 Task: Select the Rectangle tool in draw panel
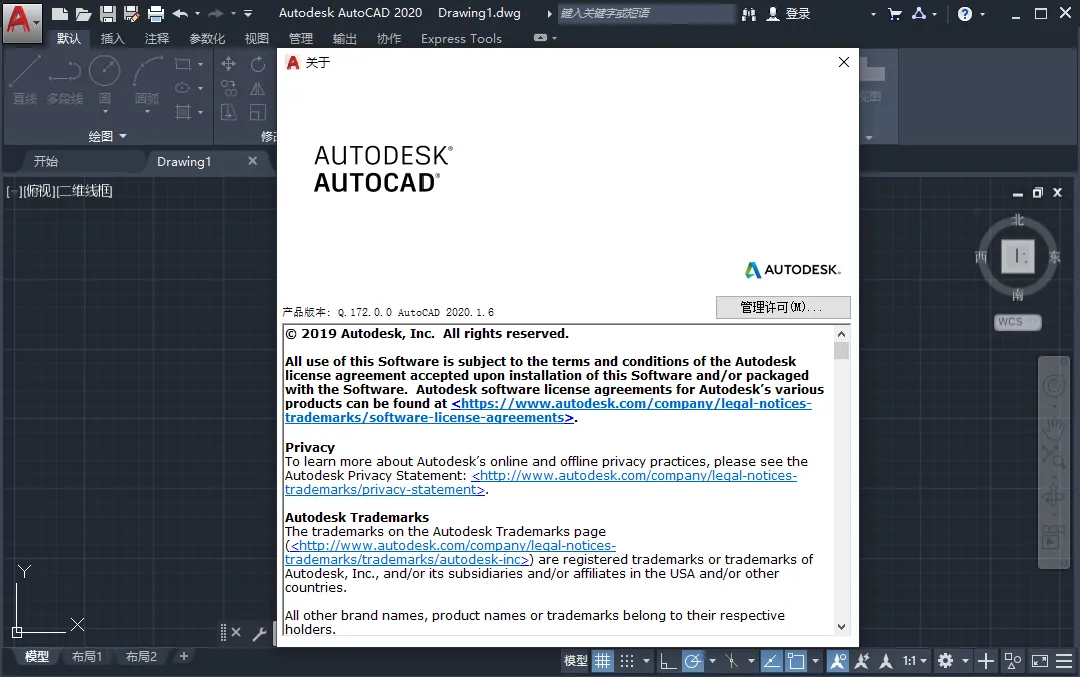click(183, 64)
